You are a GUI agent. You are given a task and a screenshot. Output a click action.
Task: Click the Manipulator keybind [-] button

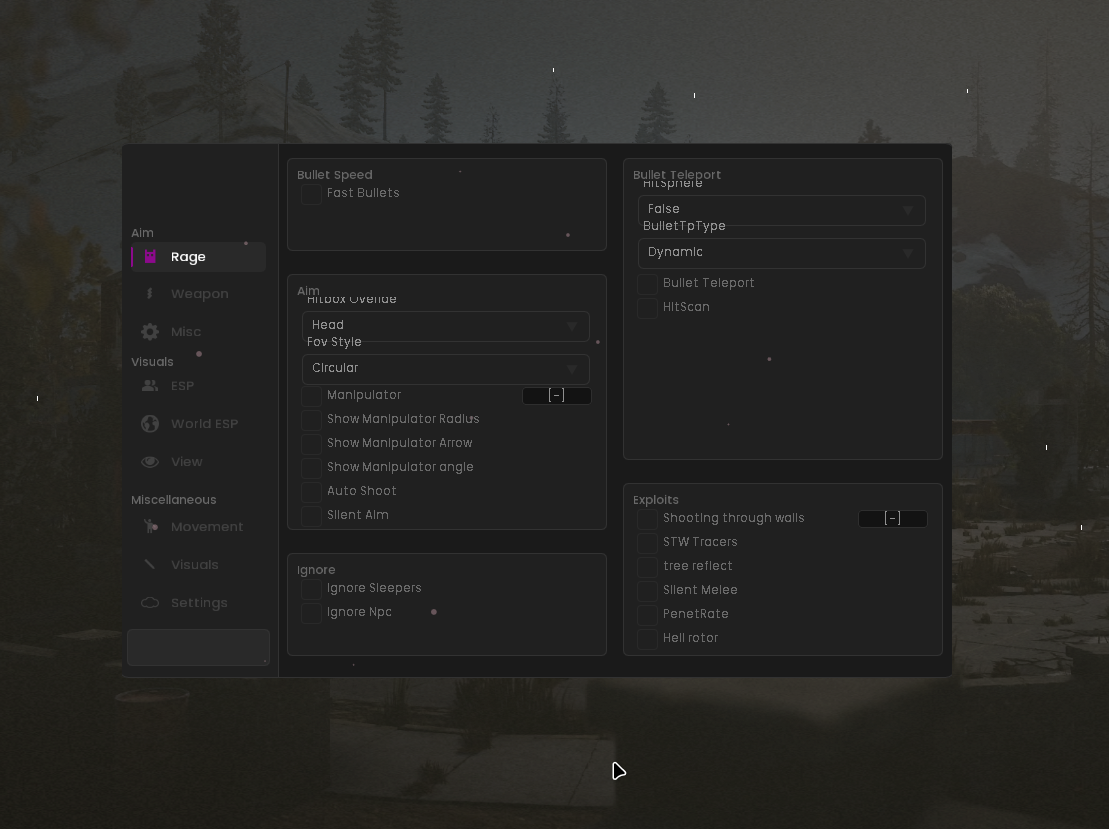[557, 395]
